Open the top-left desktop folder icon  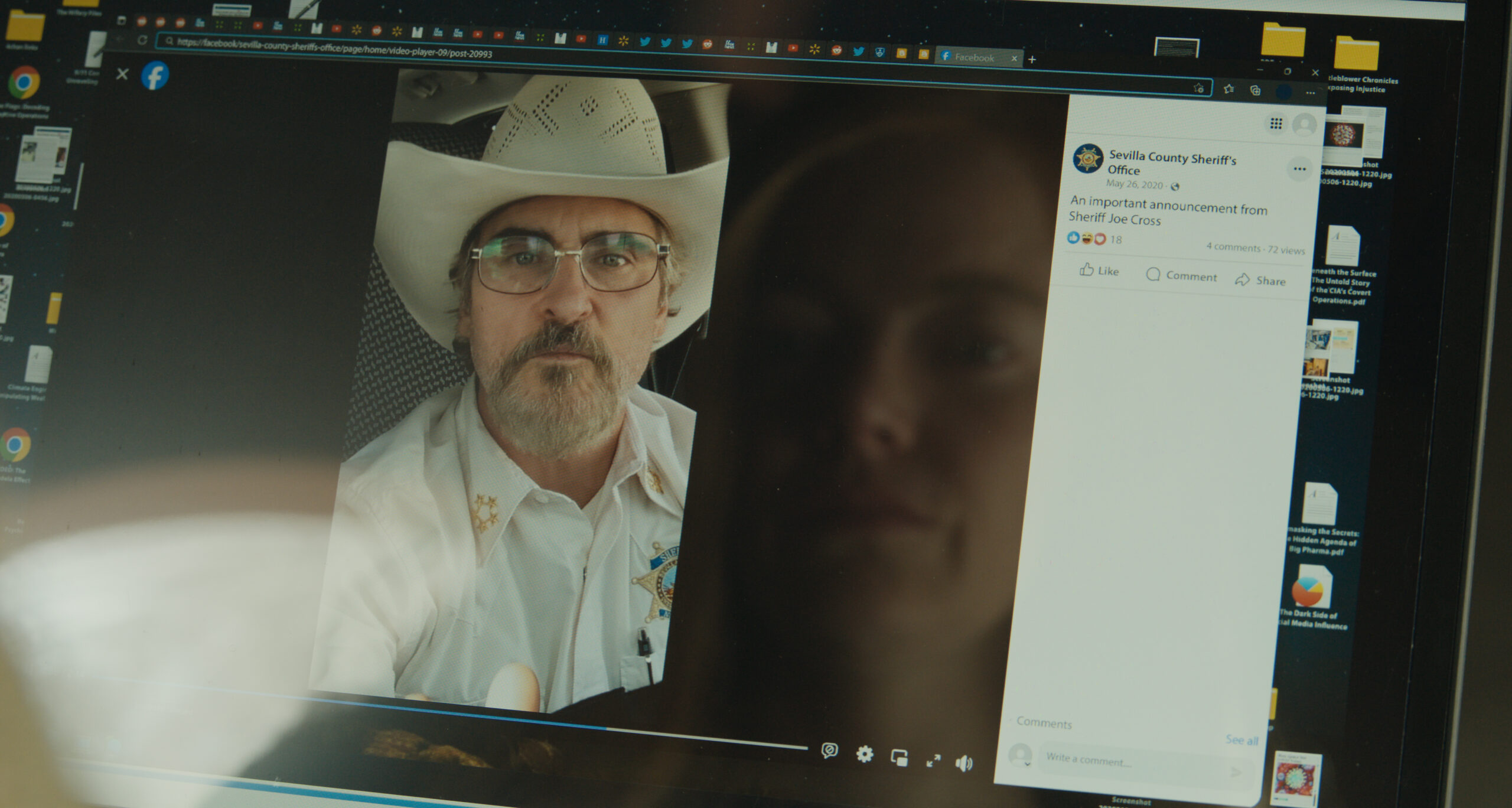pos(24,27)
